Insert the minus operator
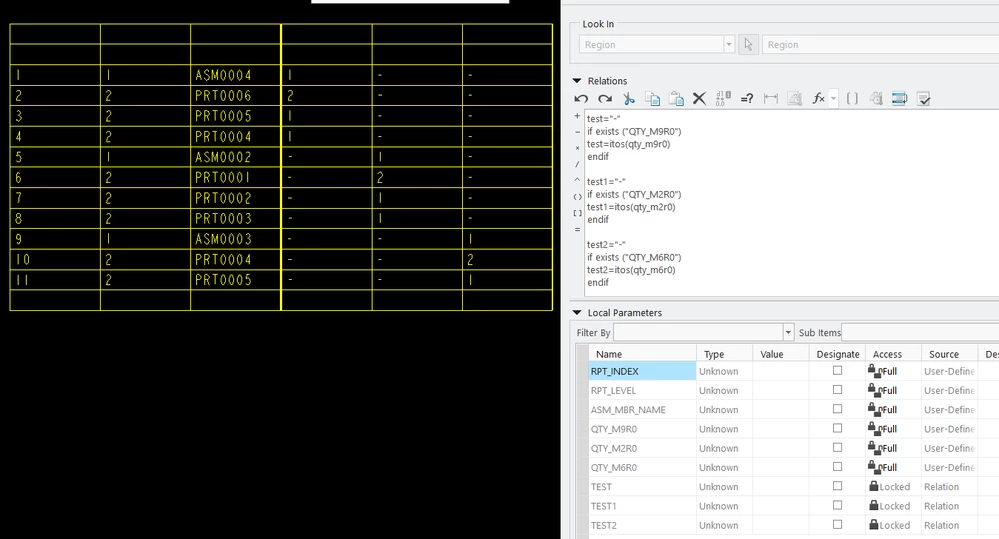 577,133
